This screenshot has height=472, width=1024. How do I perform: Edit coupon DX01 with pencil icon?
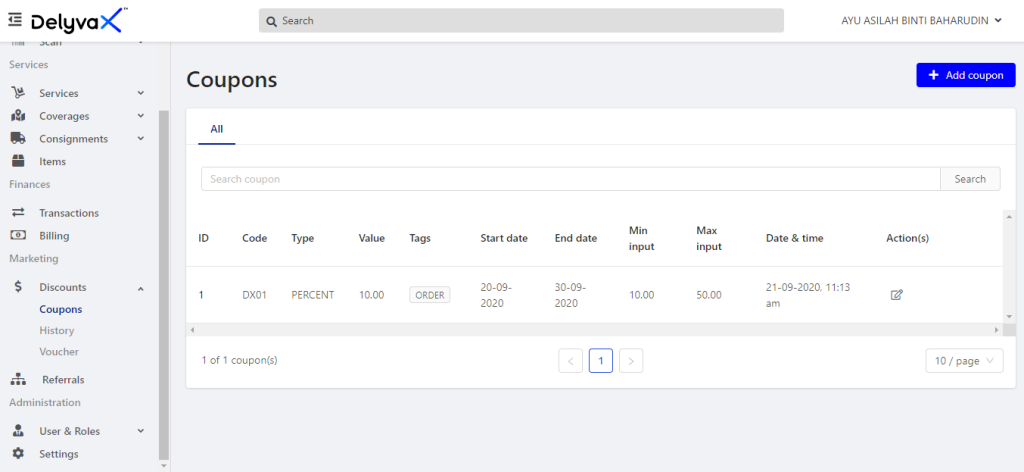pyautogui.click(x=897, y=294)
